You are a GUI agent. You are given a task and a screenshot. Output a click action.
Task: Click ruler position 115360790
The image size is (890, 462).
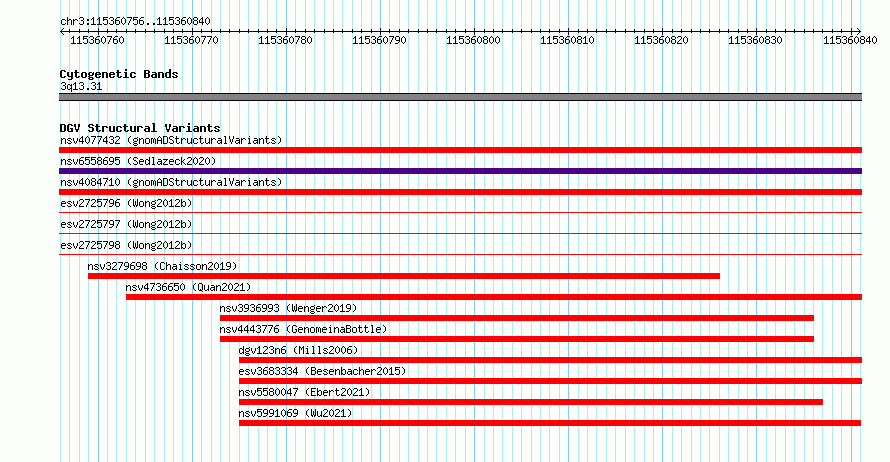click(x=379, y=40)
